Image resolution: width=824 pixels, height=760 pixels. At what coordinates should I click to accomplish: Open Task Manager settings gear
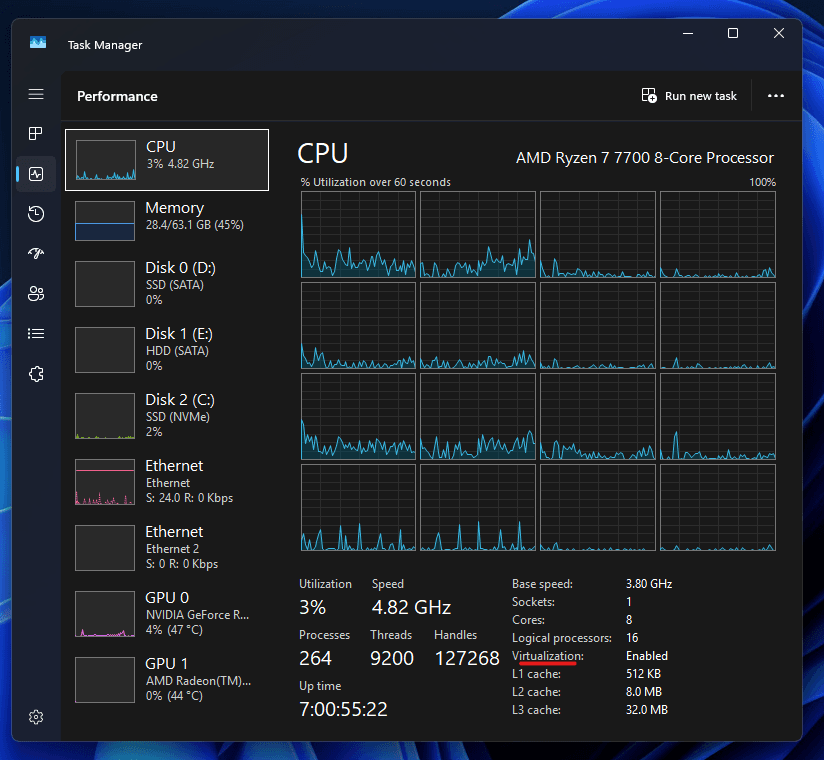[x=36, y=717]
